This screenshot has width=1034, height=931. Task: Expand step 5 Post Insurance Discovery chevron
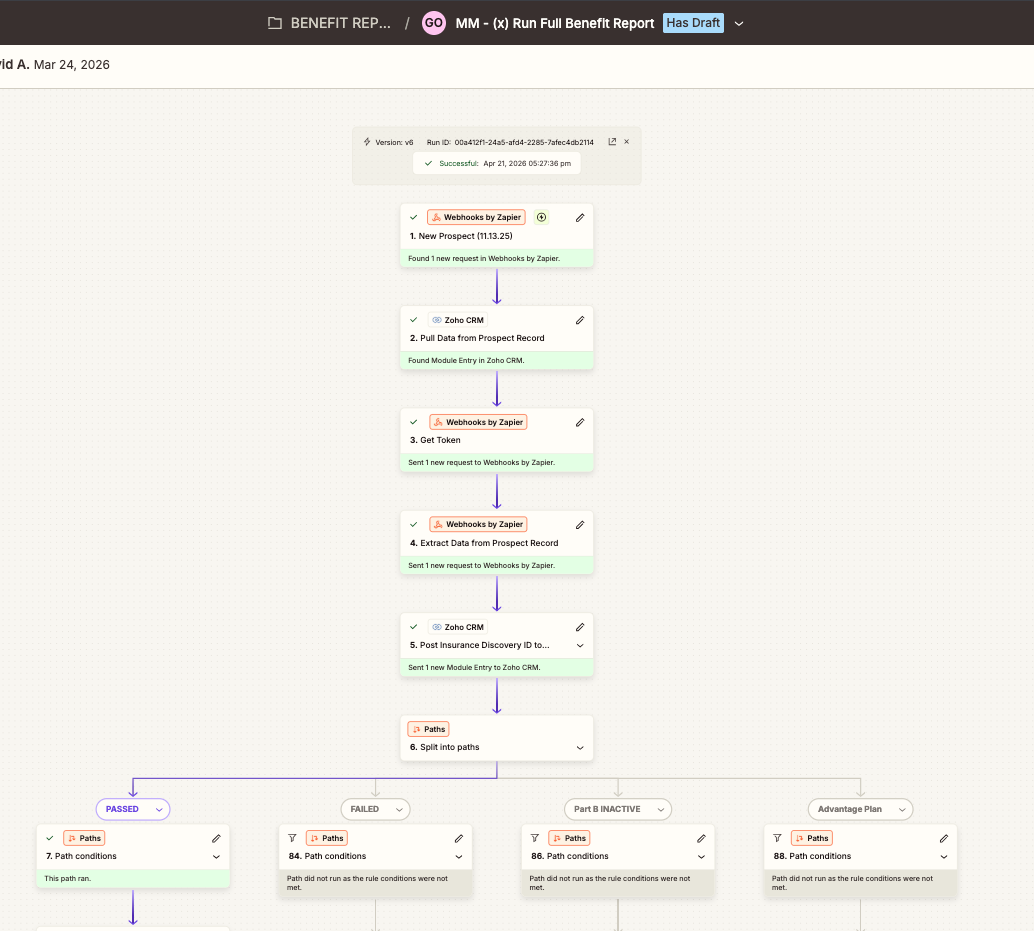(580, 646)
